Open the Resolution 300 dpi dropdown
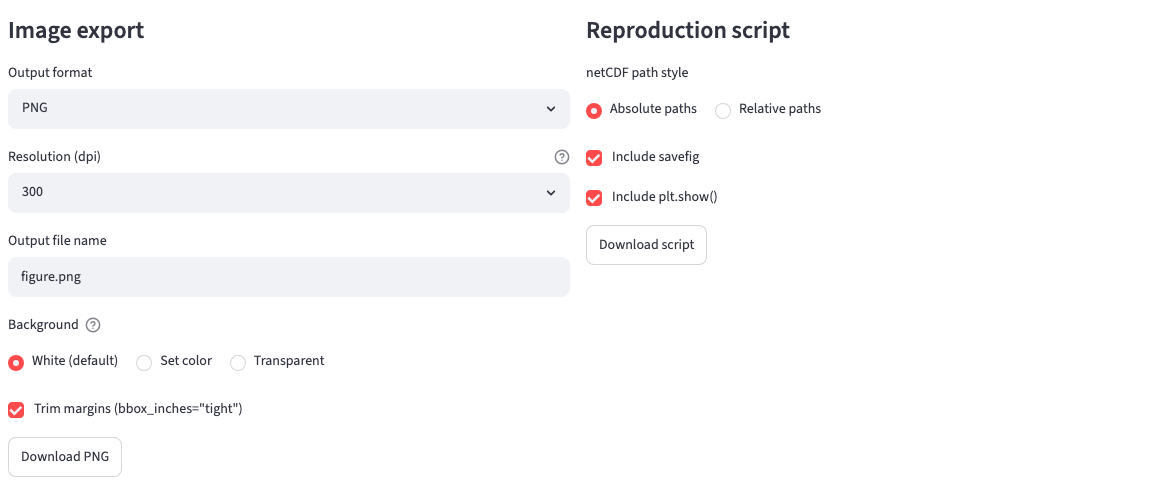The height and width of the screenshot is (484, 1156). click(x=289, y=193)
